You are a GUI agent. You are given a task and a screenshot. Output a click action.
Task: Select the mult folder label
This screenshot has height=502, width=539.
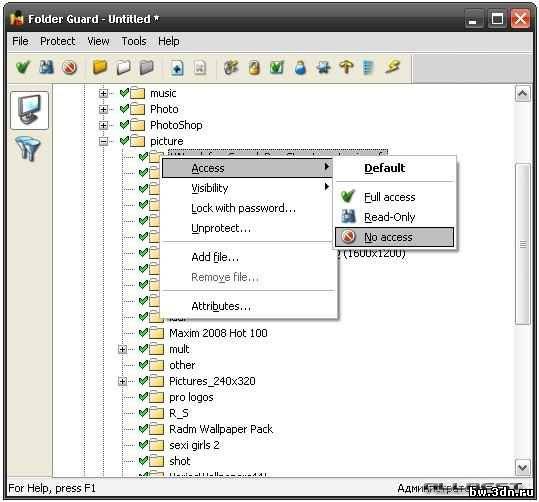coord(179,349)
